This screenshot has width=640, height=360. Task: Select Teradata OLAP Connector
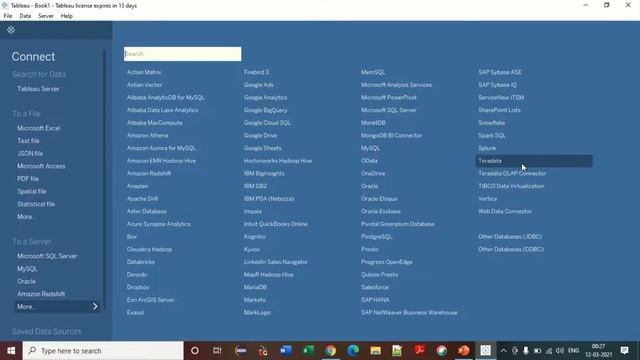(x=512, y=173)
